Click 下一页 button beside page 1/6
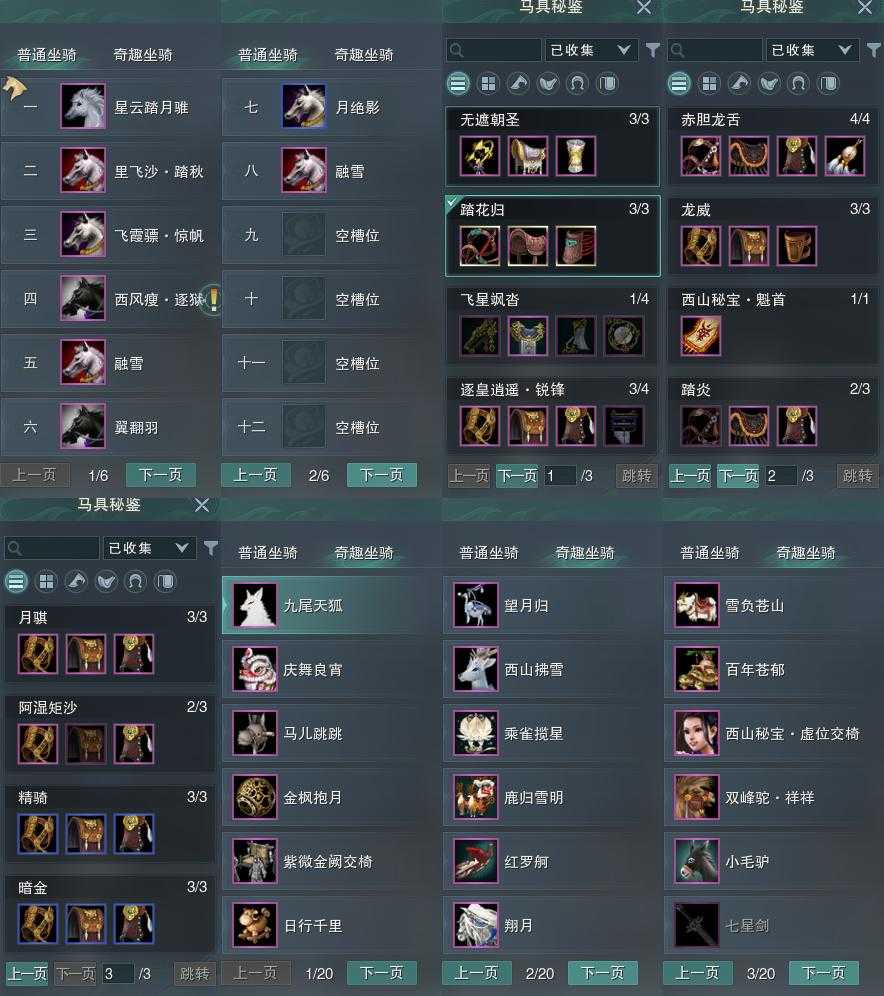 [161, 474]
